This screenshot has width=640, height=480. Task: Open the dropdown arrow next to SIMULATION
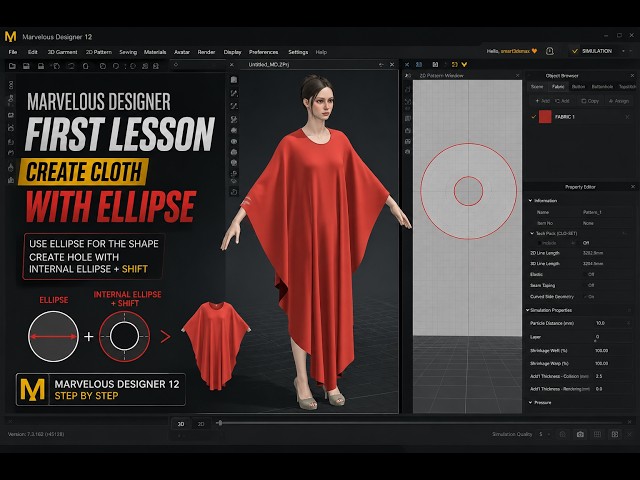pyautogui.click(x=624, y=51)
